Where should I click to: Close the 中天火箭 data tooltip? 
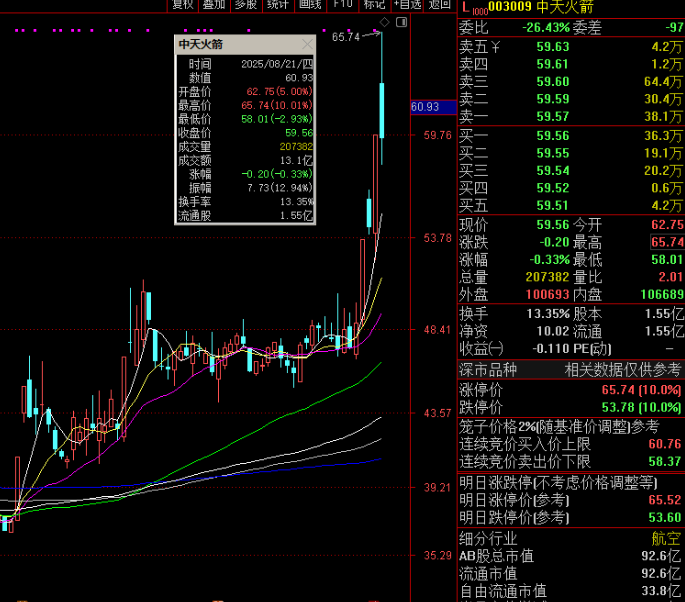pyautogui.click(x=308, y=44)
